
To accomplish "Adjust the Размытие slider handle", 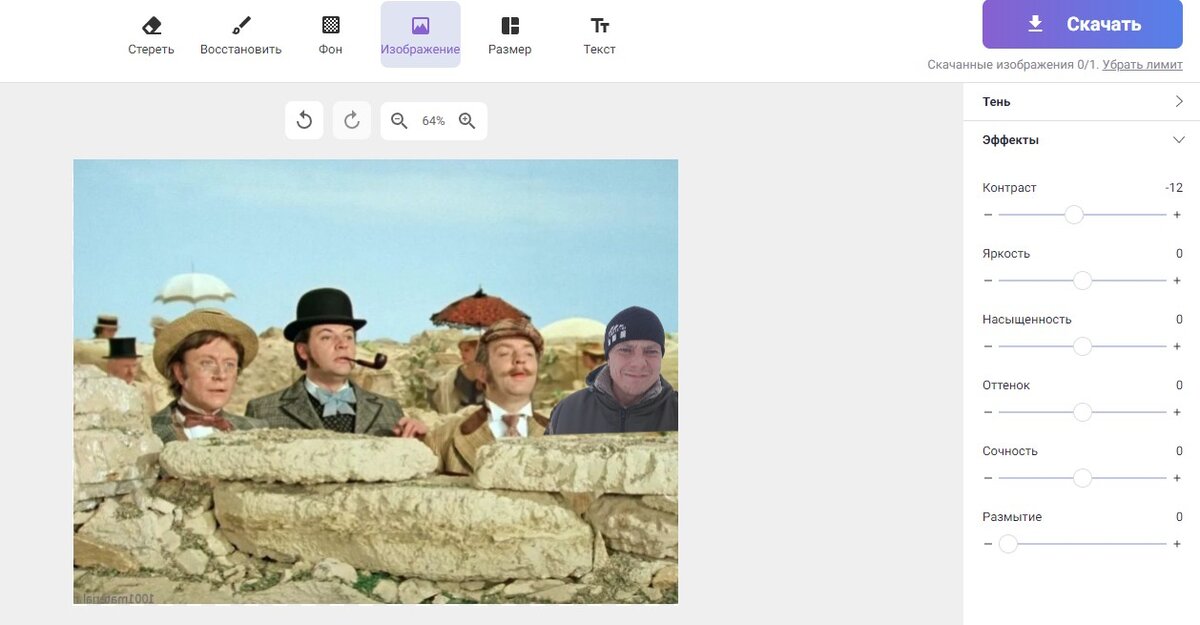I will (x=1008, y=544).
